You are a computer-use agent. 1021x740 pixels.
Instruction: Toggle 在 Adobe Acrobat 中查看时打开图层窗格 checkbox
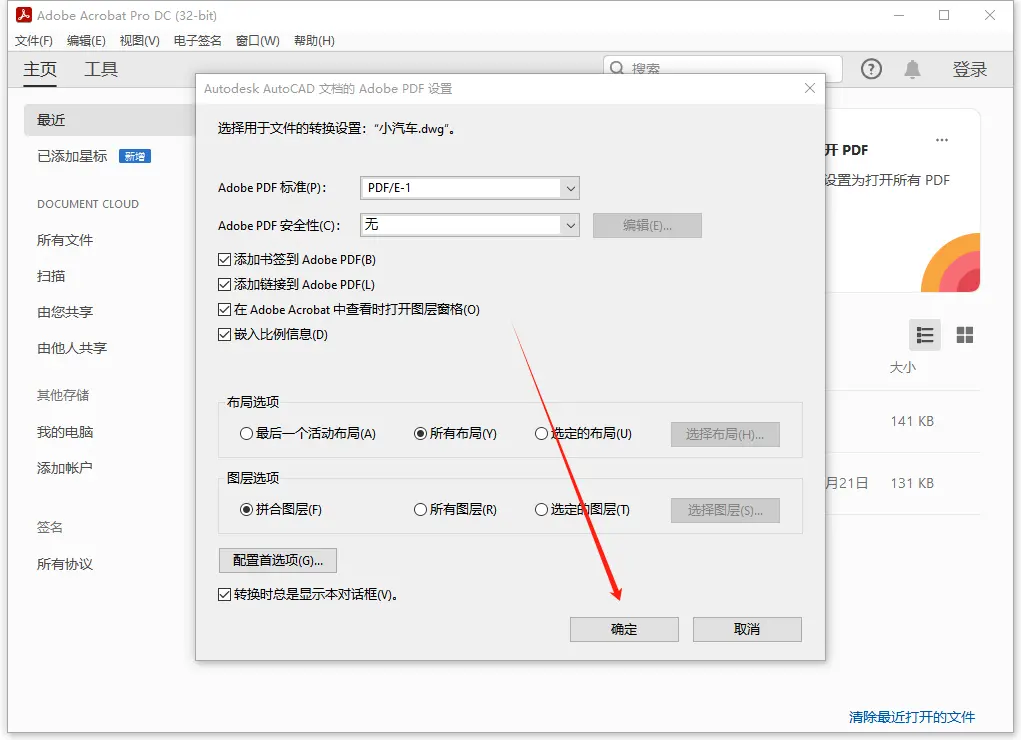225,309
